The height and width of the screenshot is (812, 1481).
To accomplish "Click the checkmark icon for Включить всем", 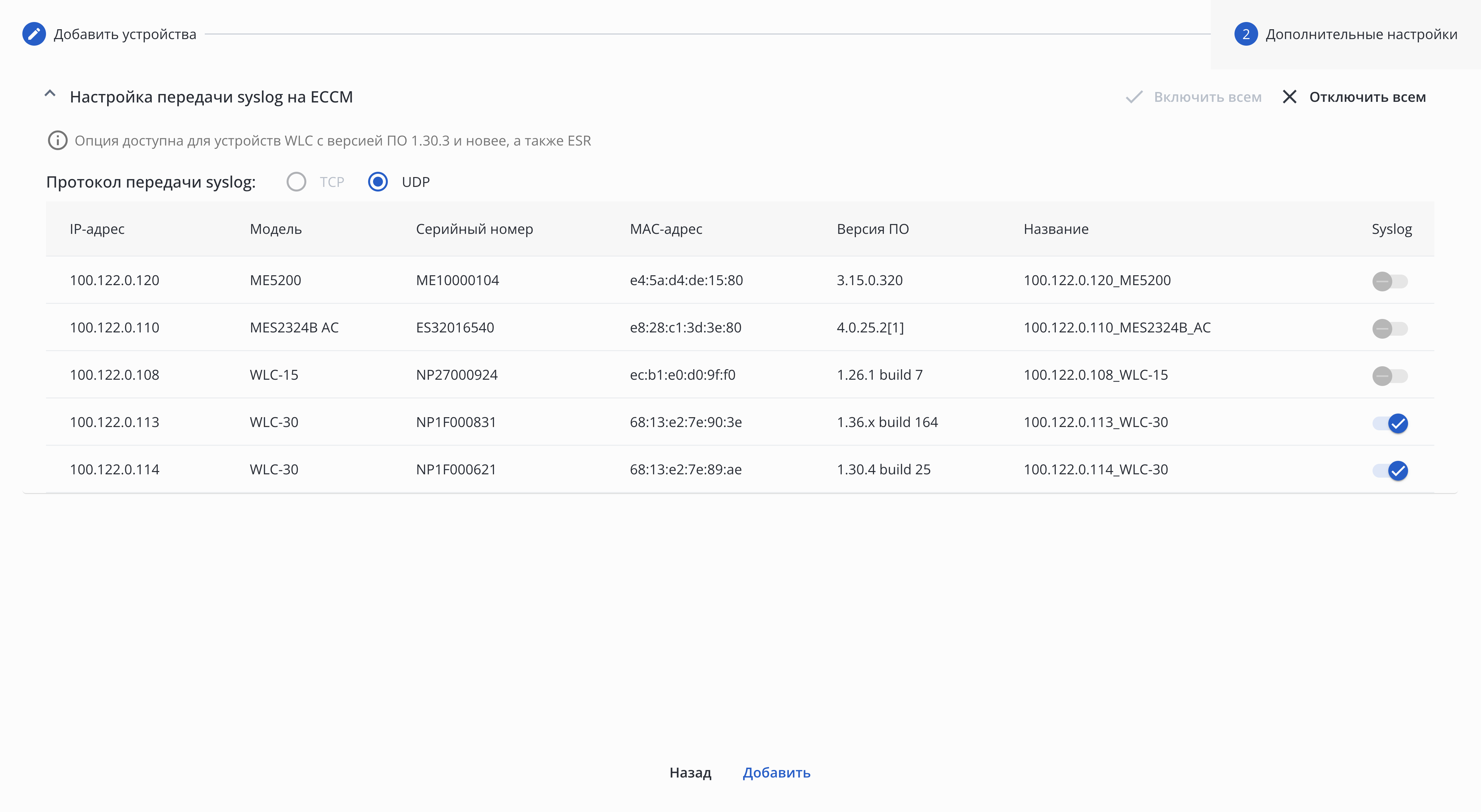I will pyautogui.click(x=1134, y=97).
